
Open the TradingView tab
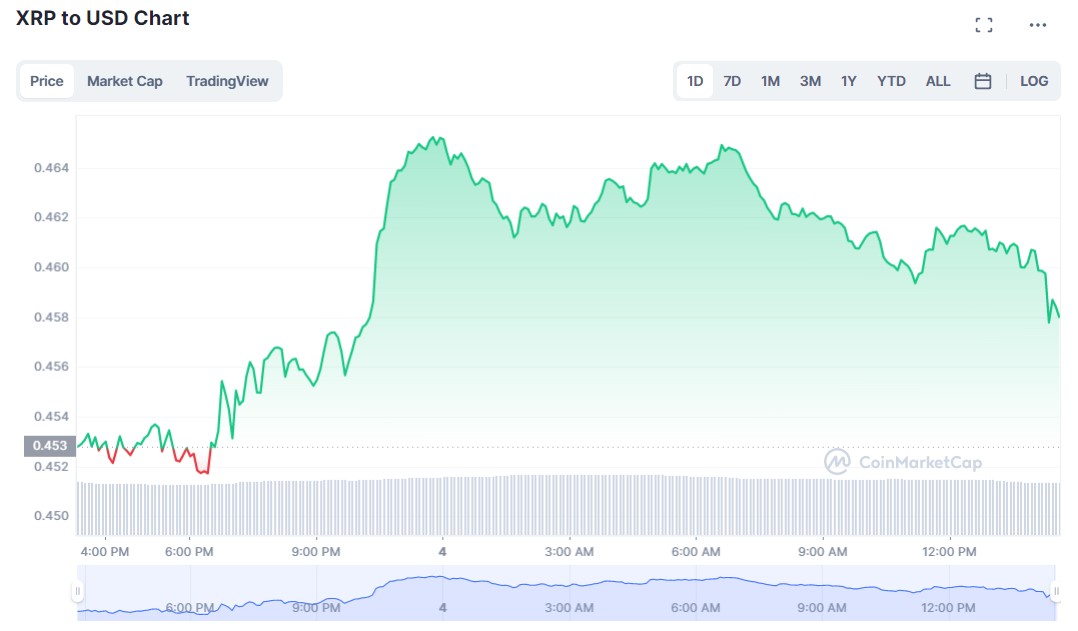point(228,81)
